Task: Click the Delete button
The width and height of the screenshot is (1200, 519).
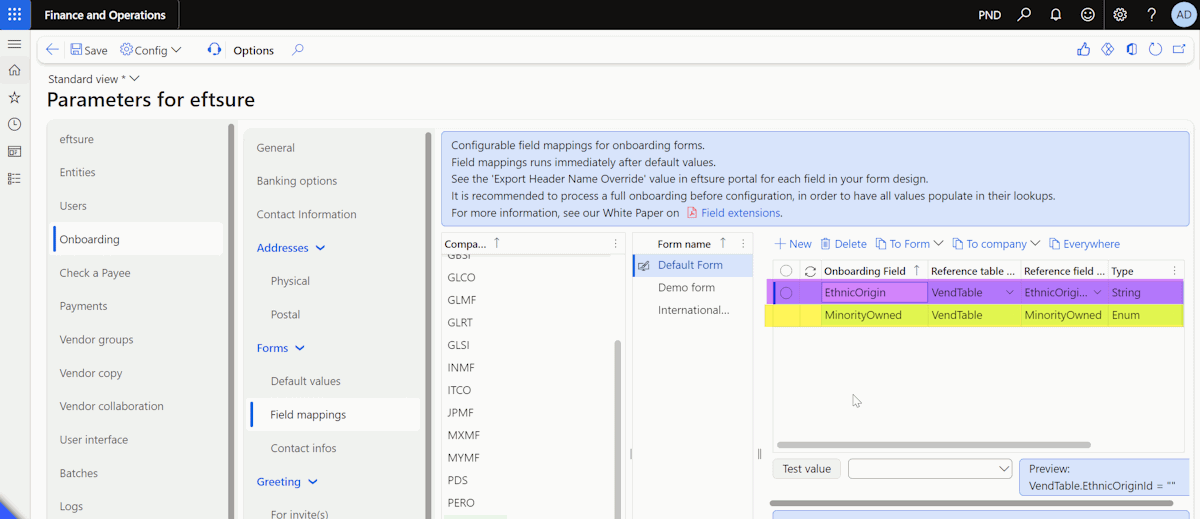Action: click(843, 244)
